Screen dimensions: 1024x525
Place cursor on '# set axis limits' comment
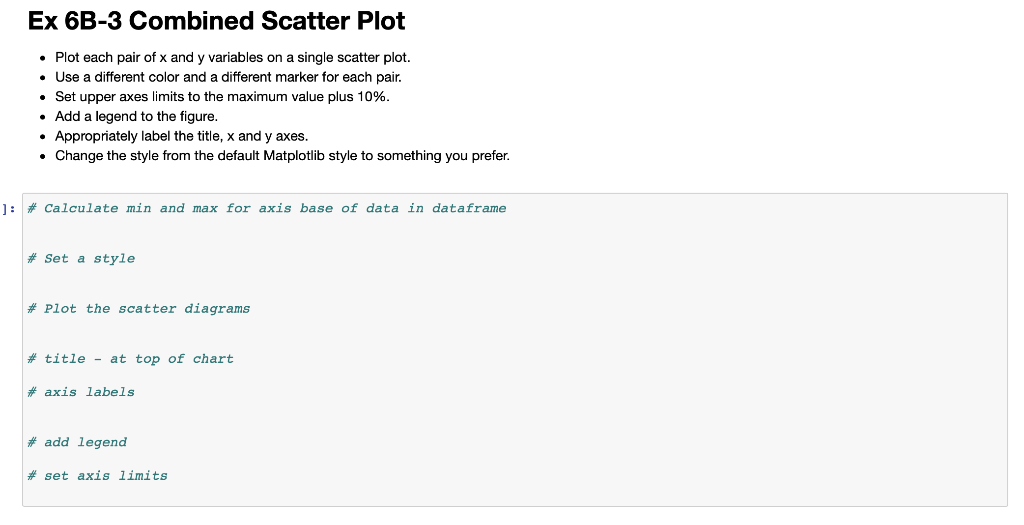[98, 476]
